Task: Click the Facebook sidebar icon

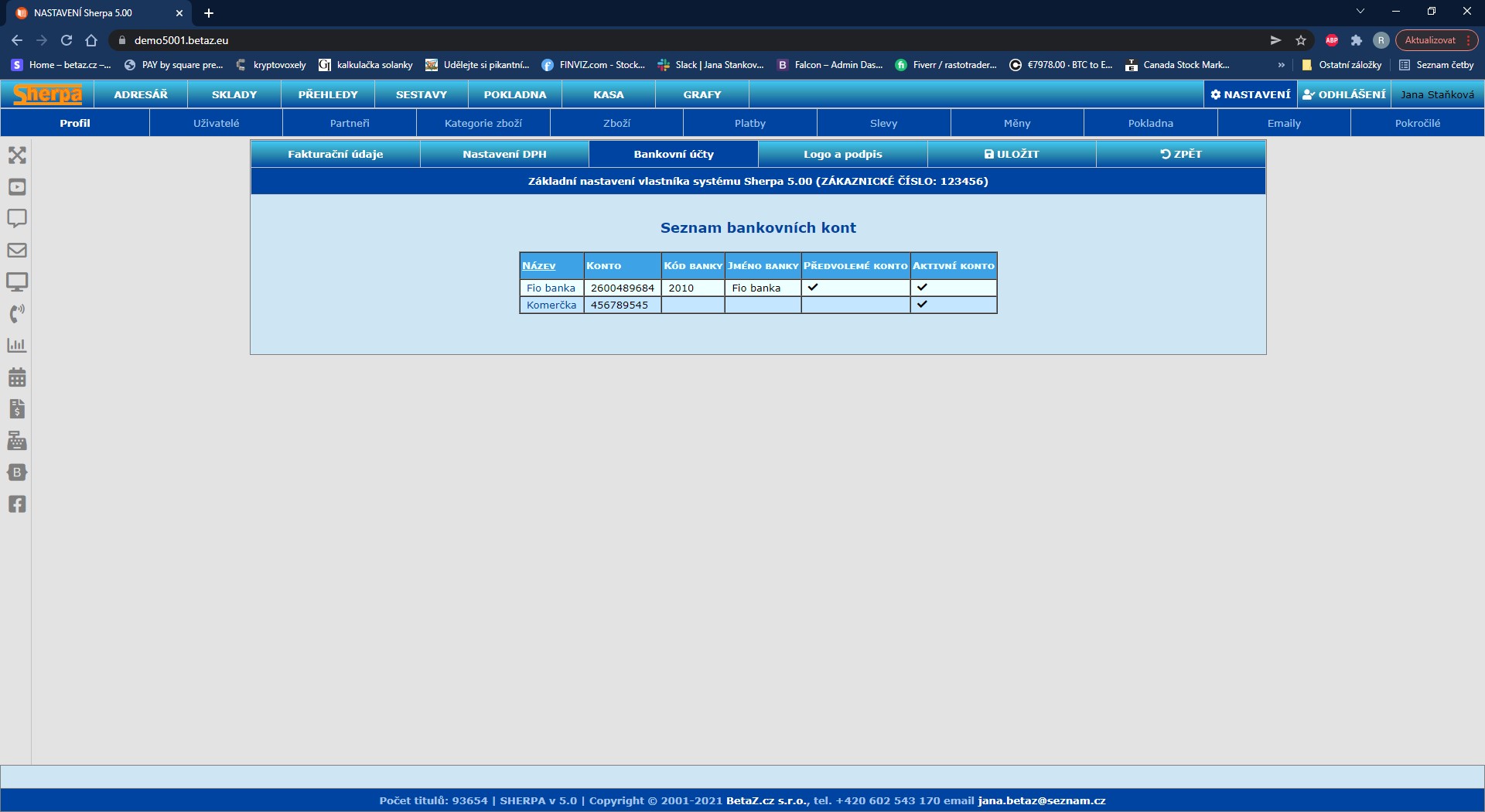Action: pos(17,504)
